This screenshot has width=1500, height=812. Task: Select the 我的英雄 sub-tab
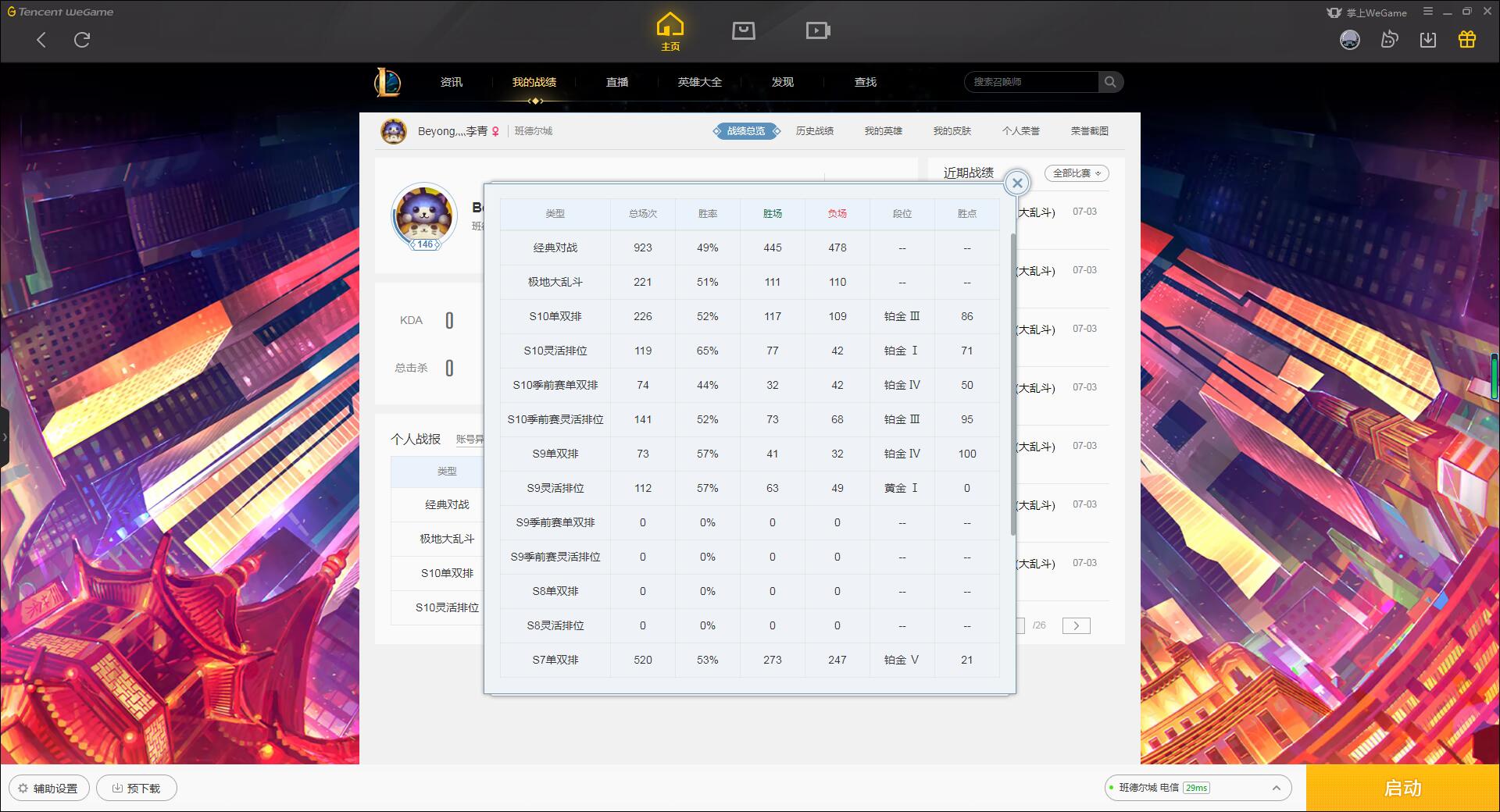point(884,131)
